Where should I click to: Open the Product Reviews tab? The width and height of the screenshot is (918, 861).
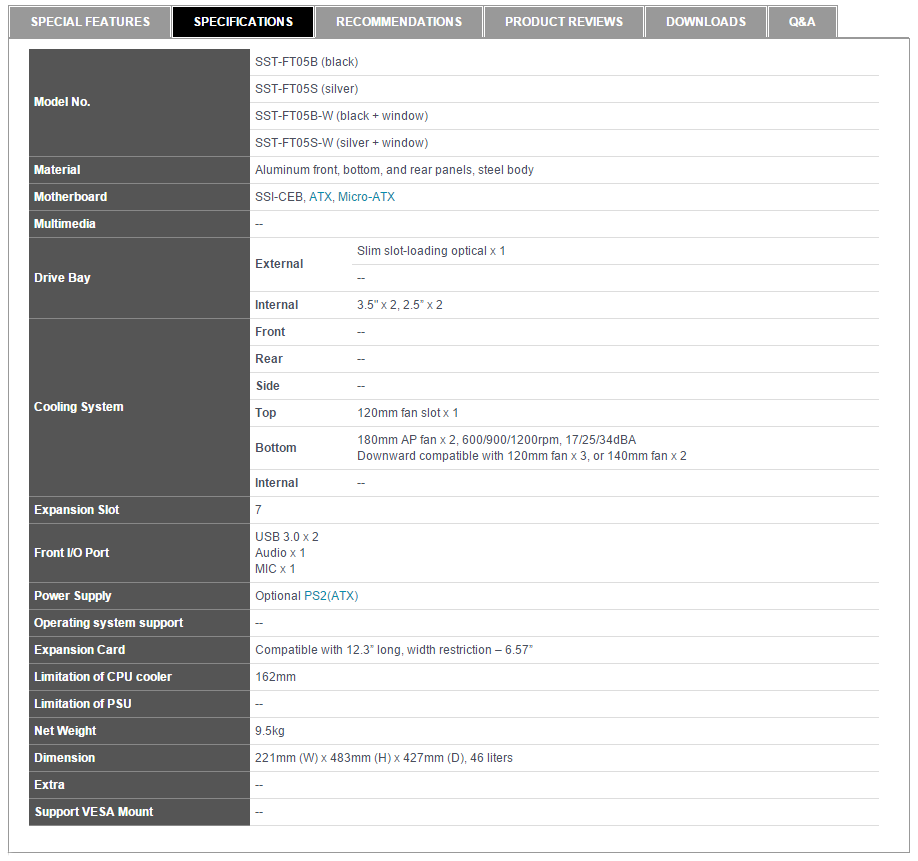(x=564, y=22)
